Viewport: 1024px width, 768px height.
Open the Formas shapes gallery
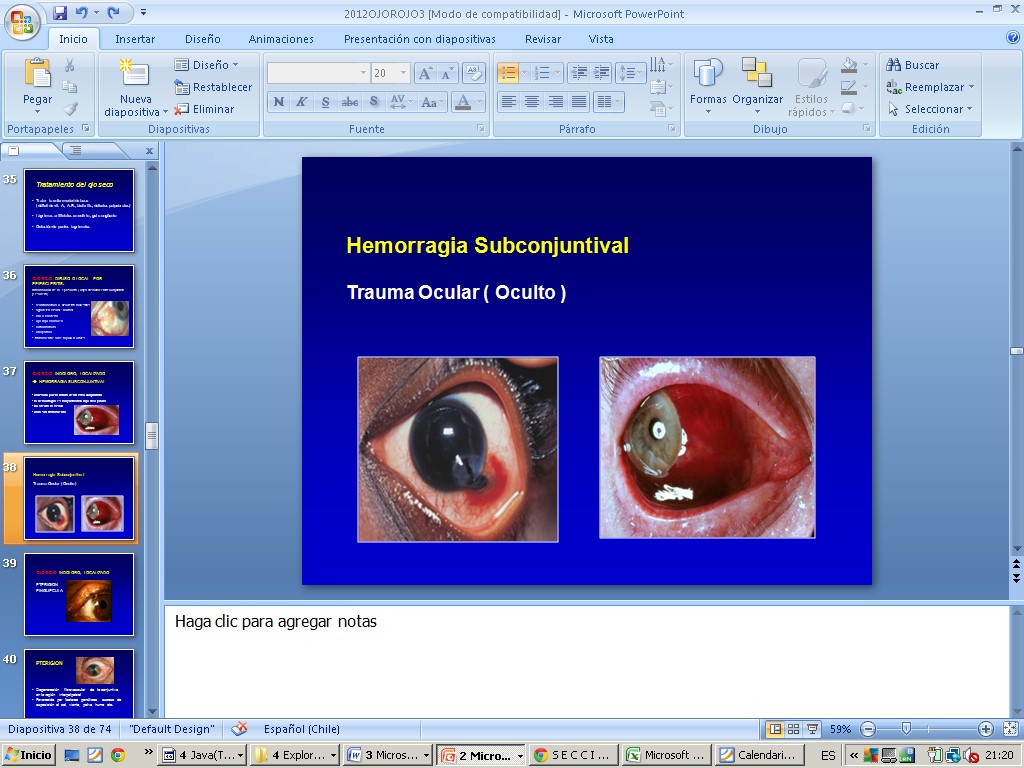point(708,75)
